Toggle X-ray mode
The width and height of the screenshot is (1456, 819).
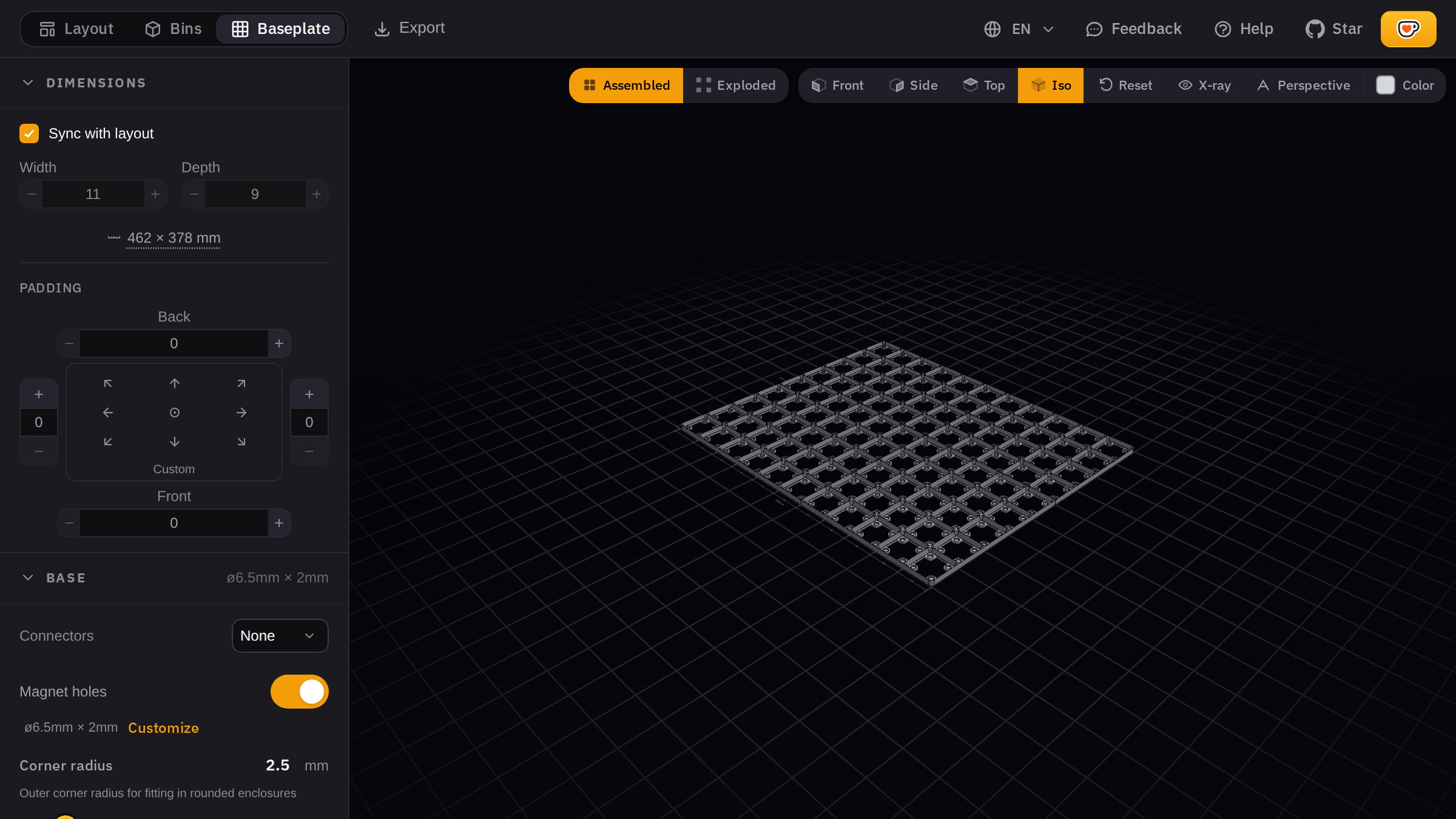1205,86
